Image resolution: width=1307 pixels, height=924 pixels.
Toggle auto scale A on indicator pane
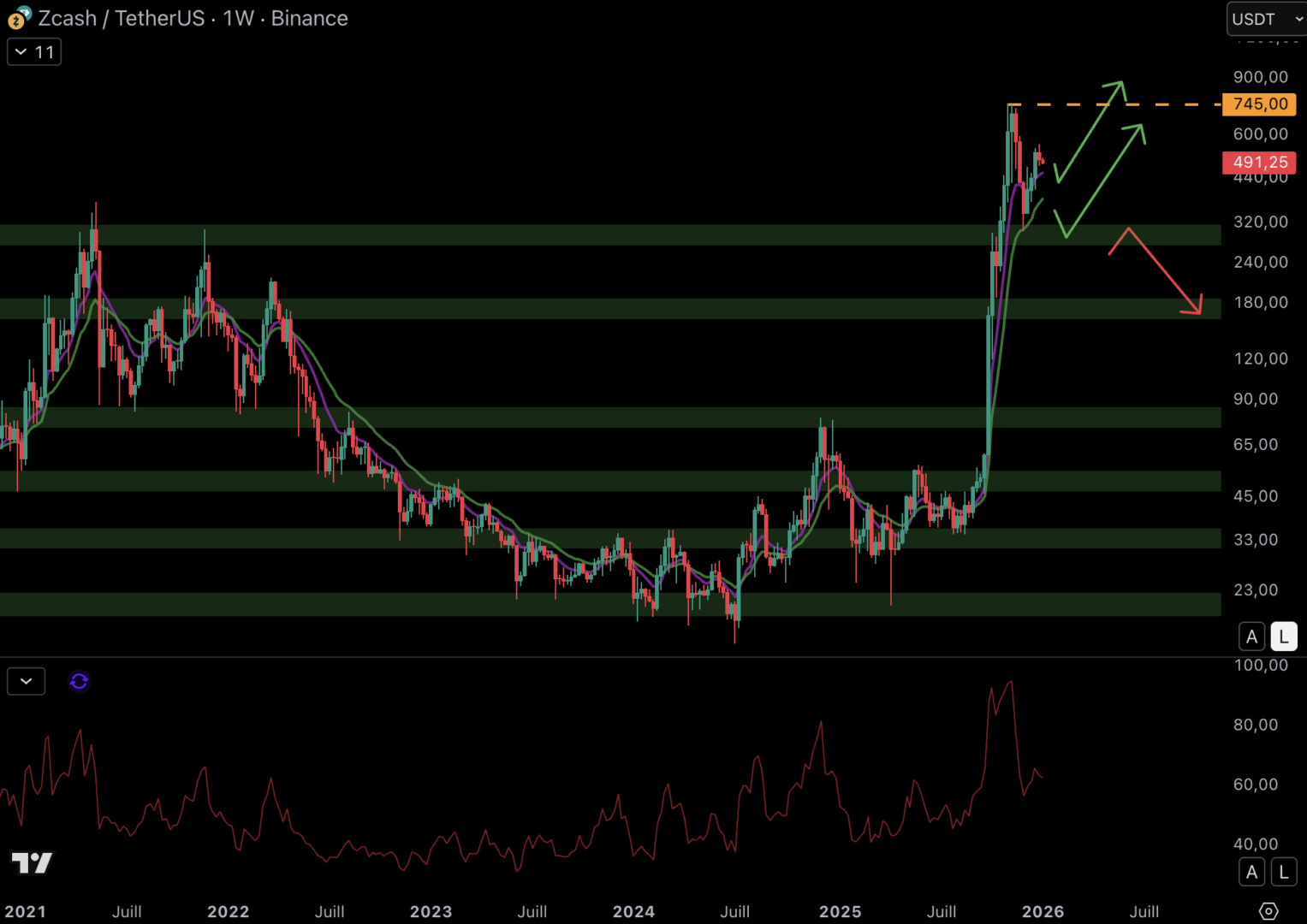click(x=1251, y=872)
